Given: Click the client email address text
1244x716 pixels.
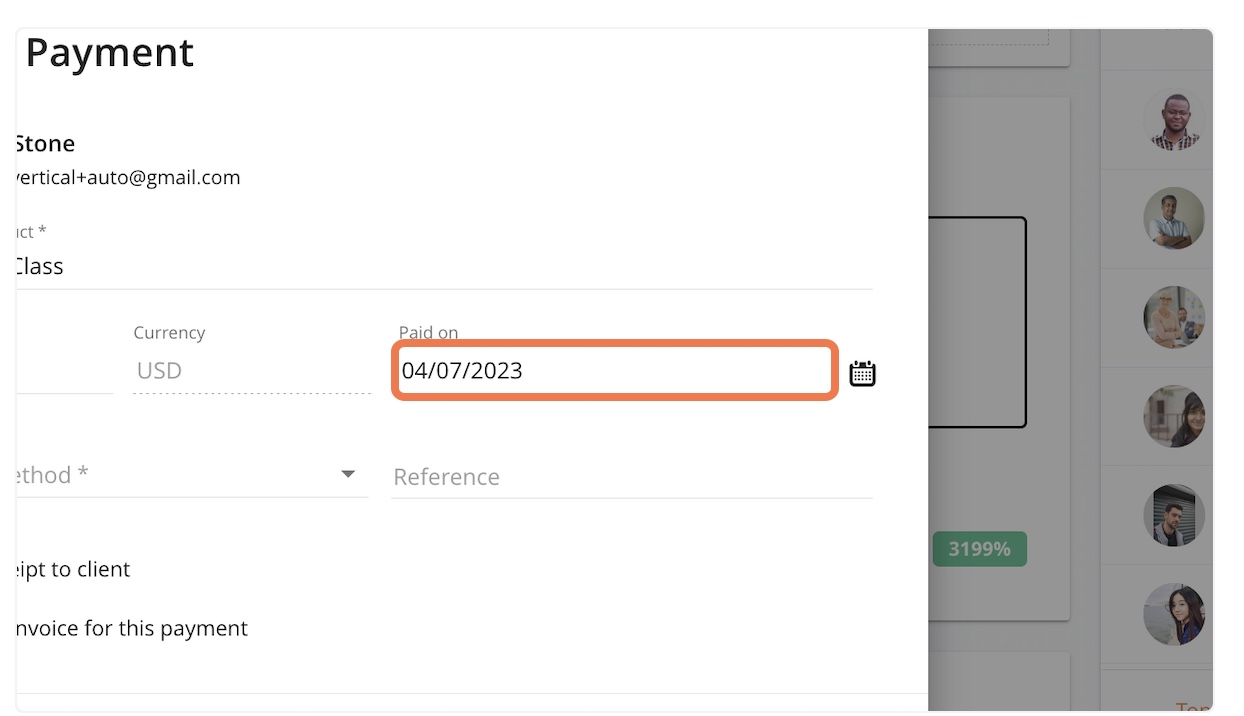Looking at the screenshot, I should click(x=128, y=178).
